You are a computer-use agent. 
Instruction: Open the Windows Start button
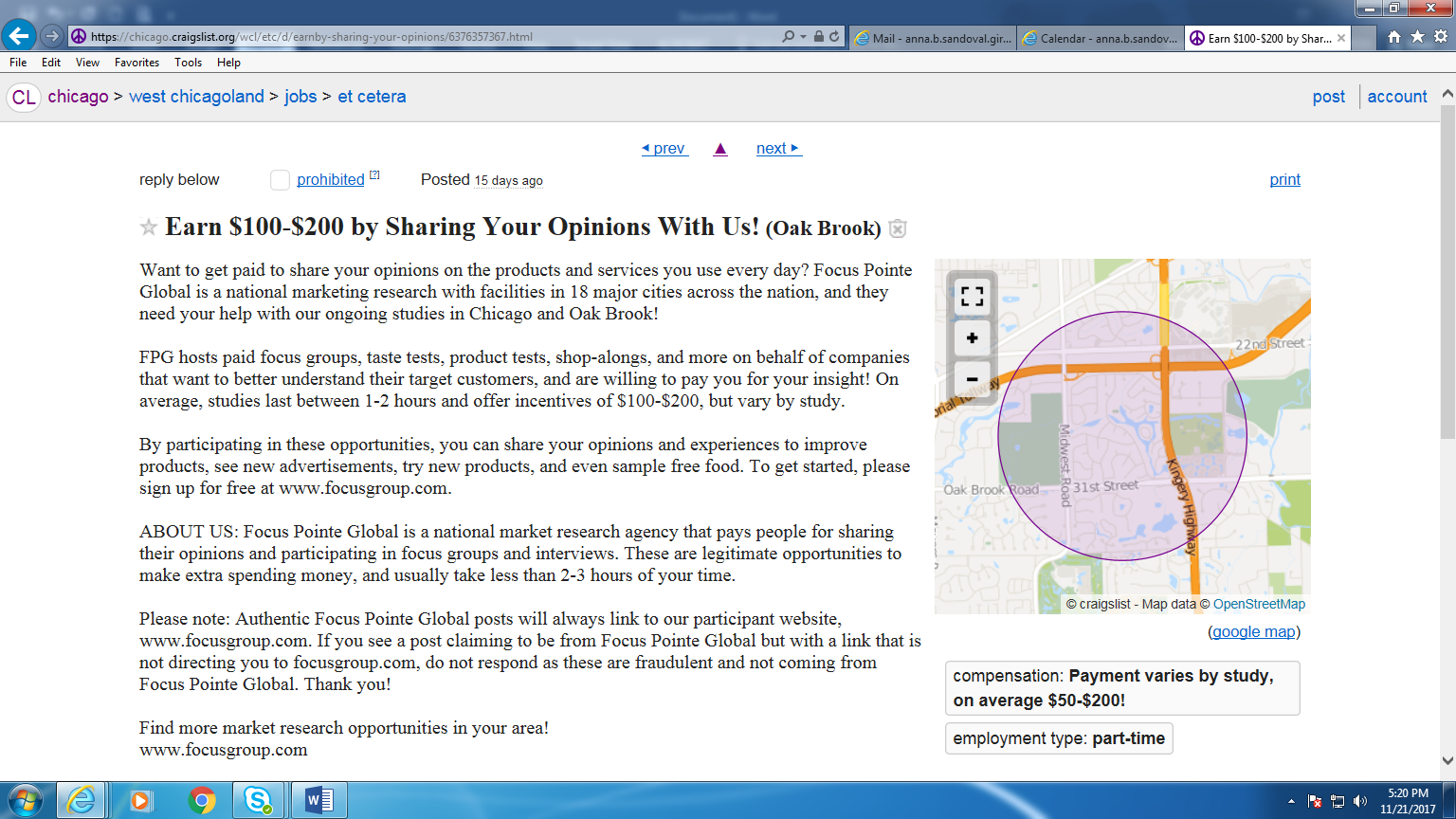(25, 801)
